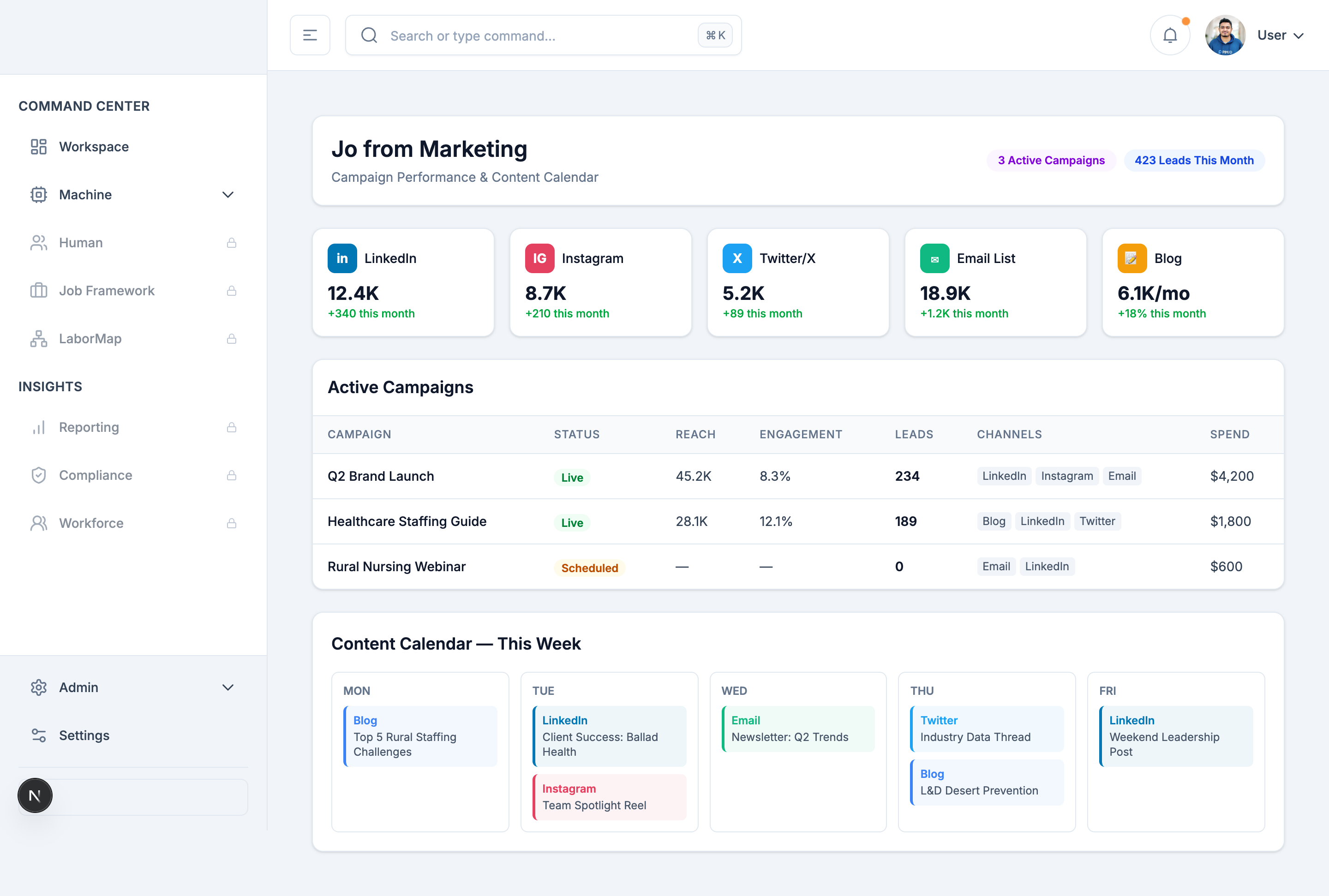
Task: Open Workspace in the sidebar
Action: pos(94,147)
